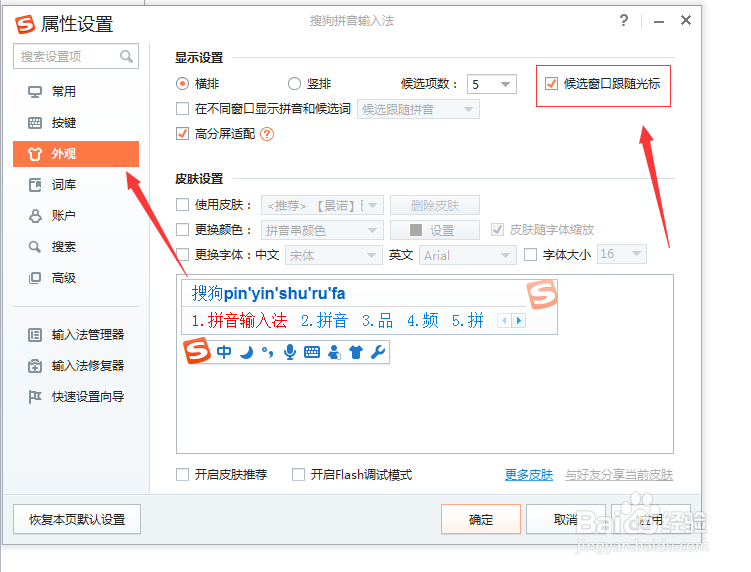Click the shirt skin icon in preview toolbar
751x572 pixels.
pos(356,353)
